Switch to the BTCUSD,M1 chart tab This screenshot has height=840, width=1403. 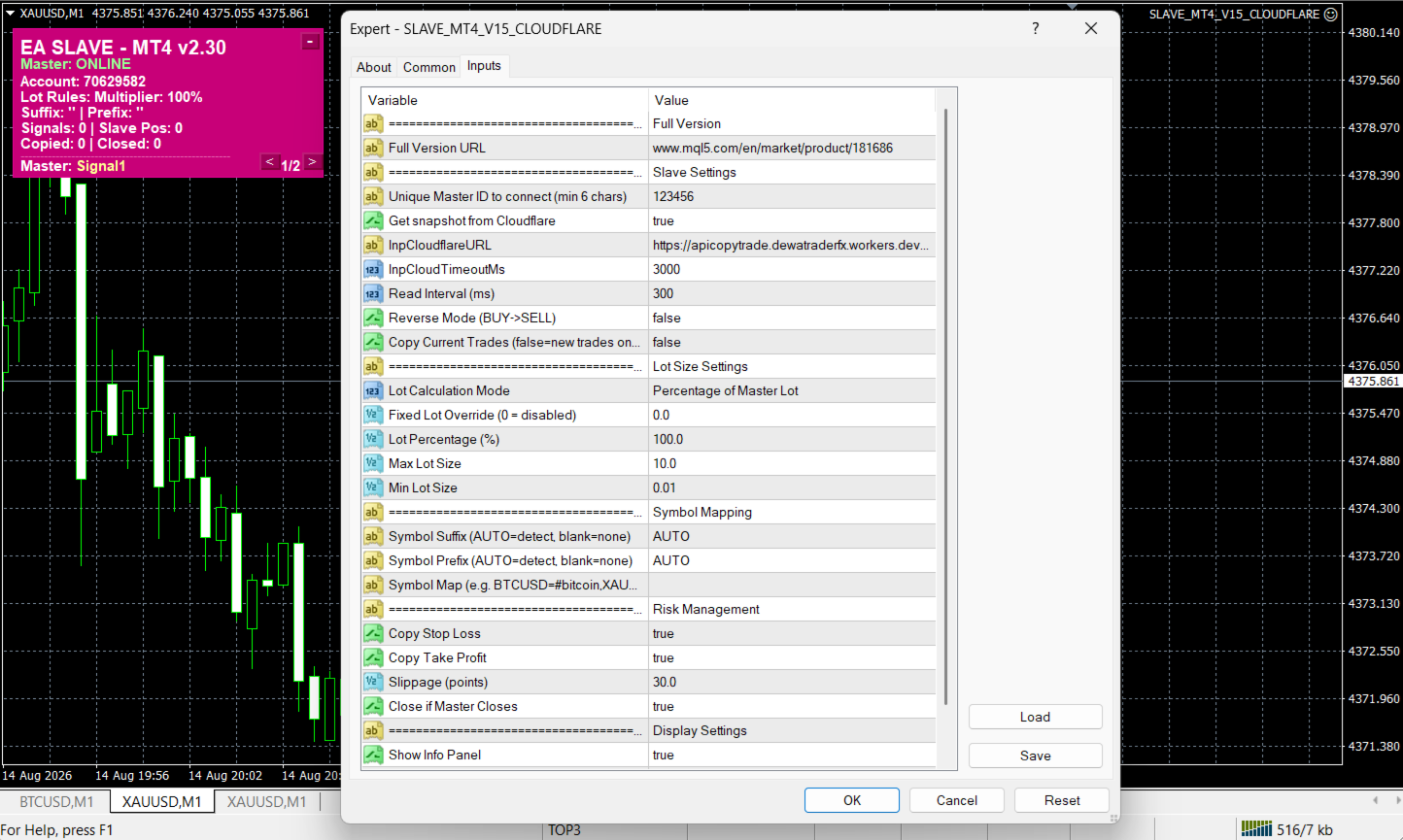point(57,801)
